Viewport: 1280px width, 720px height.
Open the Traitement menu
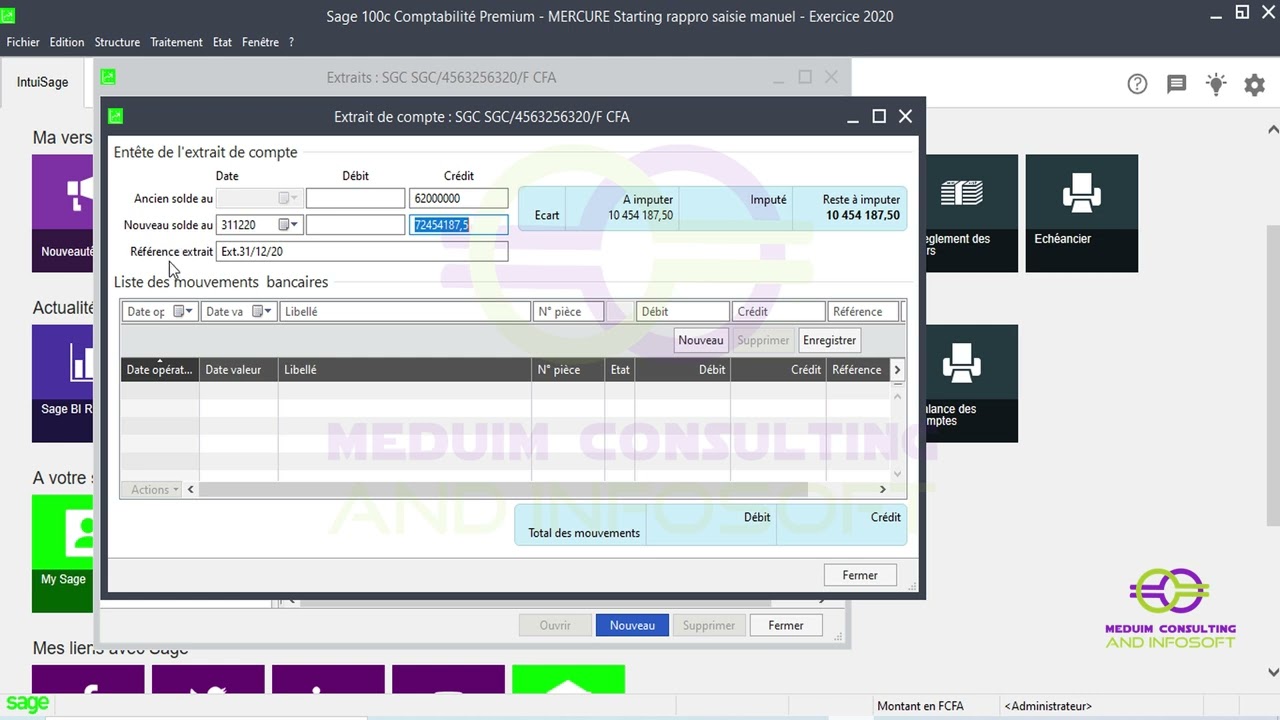coord(176,42)
